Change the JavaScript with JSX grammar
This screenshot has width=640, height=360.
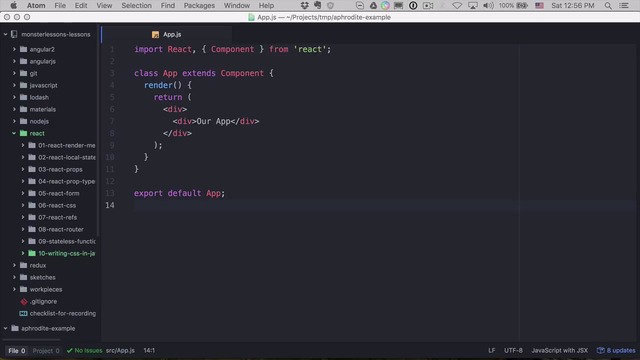pos(560,351)
